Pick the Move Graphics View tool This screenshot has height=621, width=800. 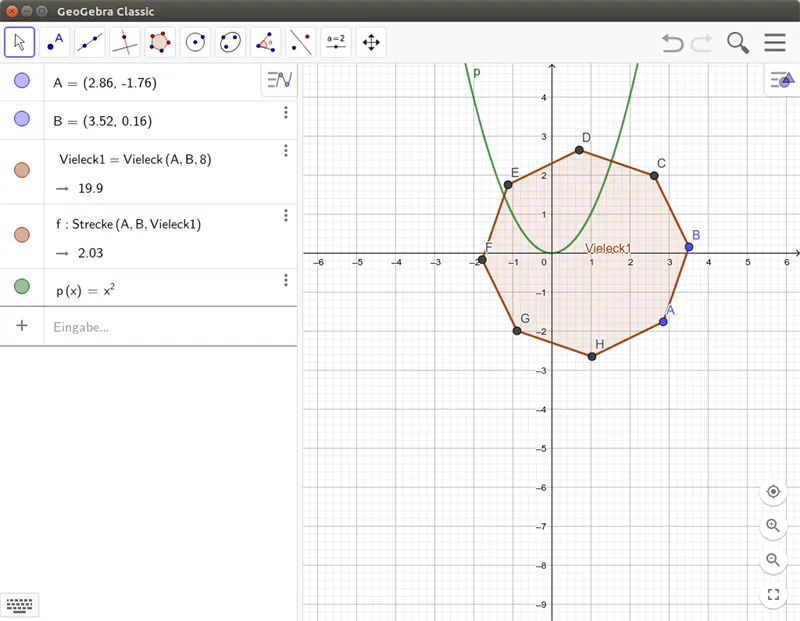coord(371,42)
